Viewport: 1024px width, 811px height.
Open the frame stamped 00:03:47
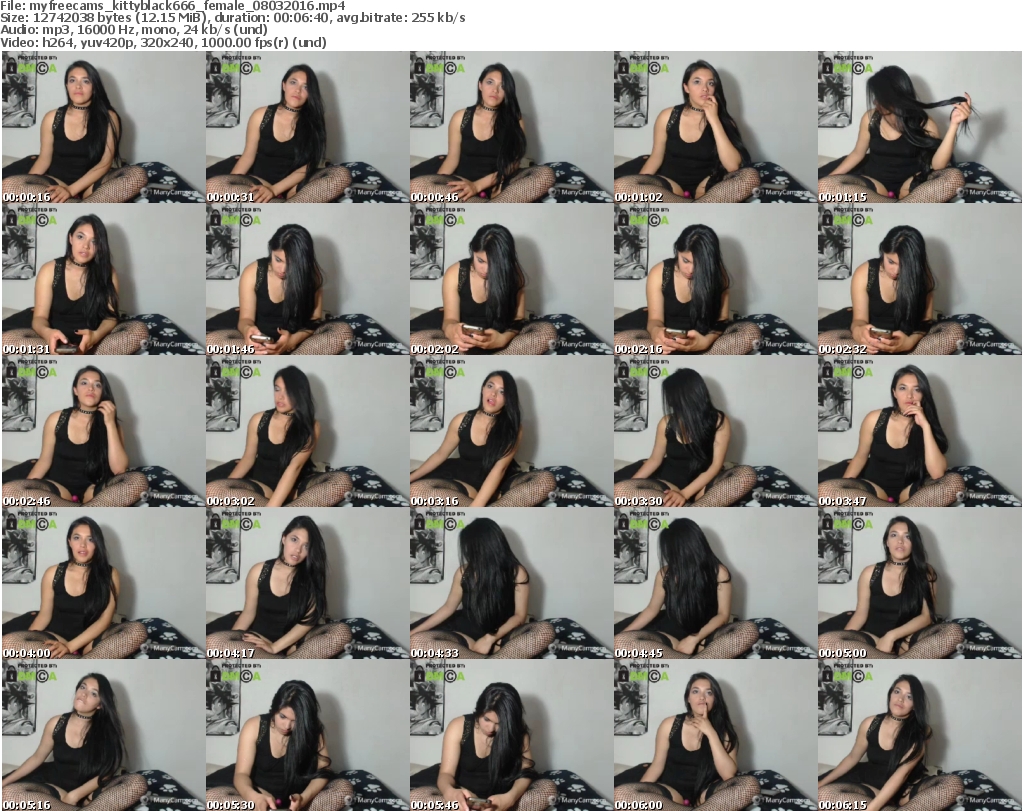(x=919, y=431)
